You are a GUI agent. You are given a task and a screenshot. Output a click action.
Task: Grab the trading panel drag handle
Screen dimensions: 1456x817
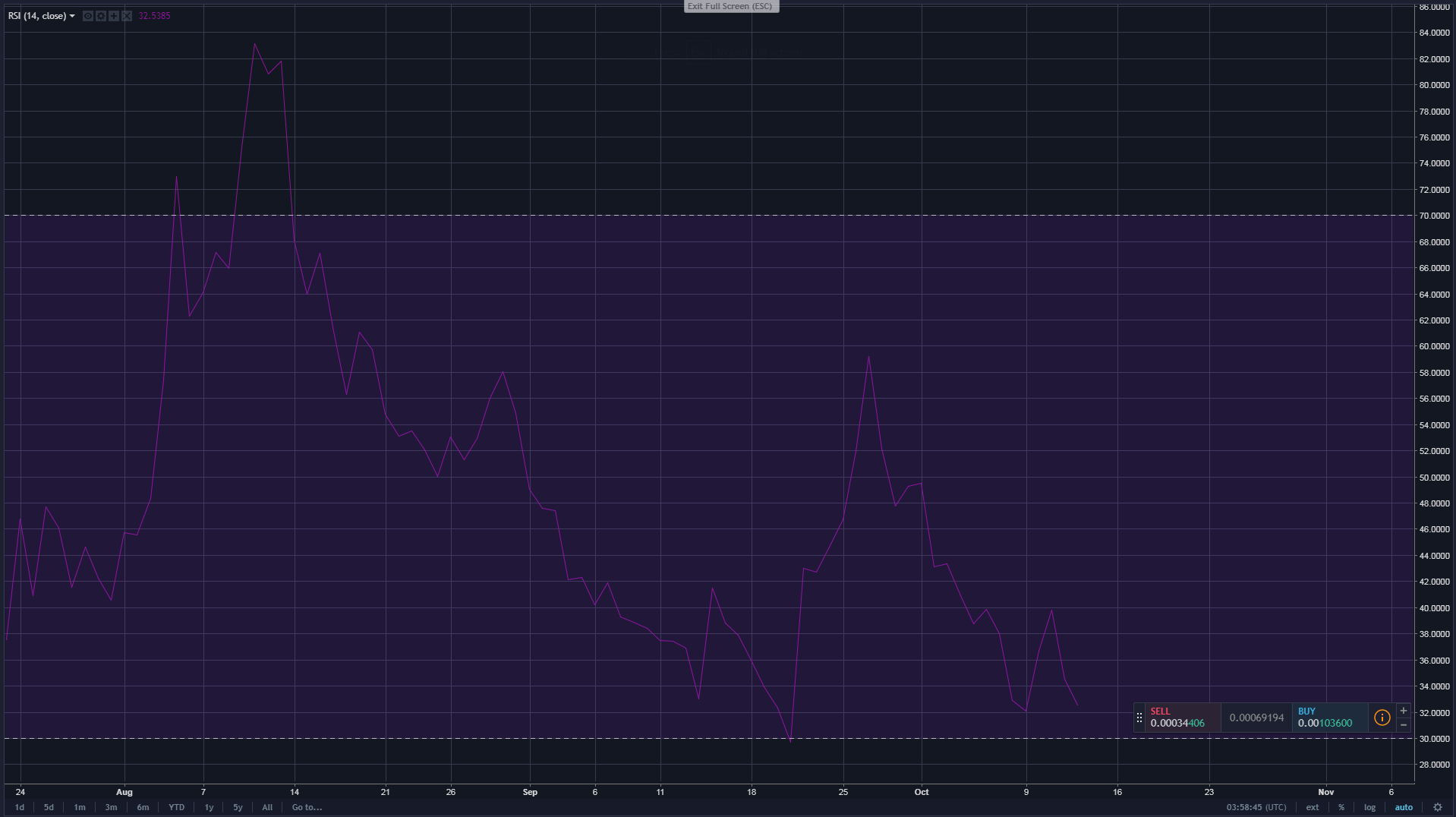1139,718
